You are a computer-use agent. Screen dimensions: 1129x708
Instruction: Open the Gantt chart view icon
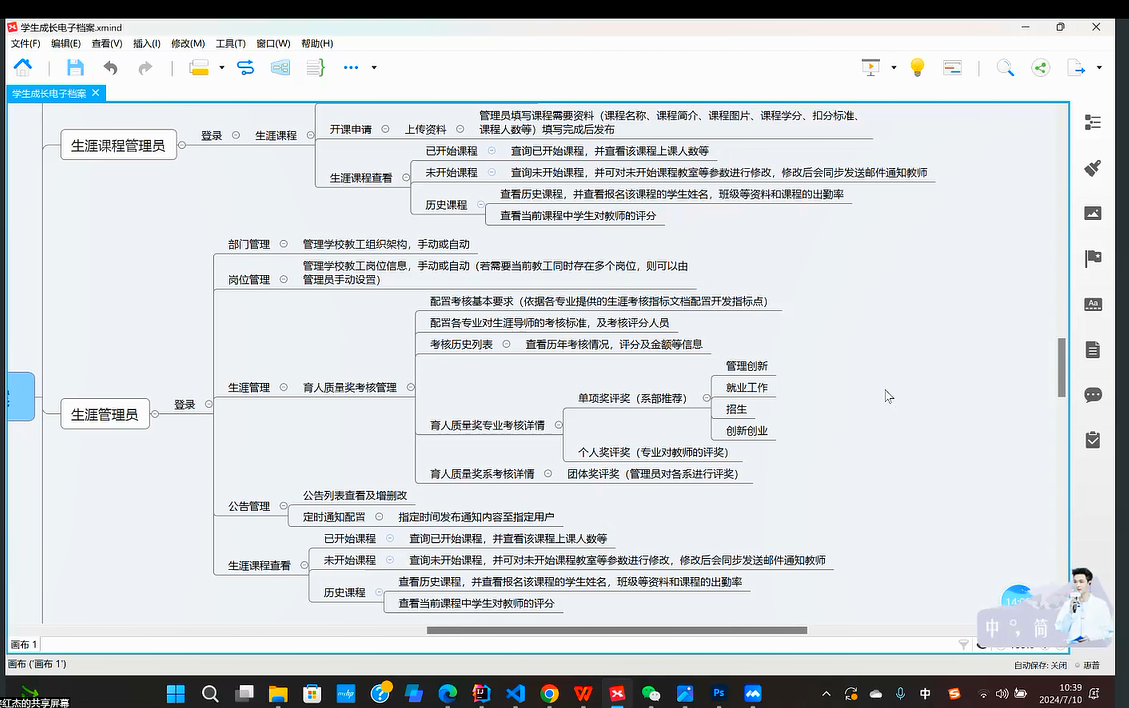[x=953, y=68]
